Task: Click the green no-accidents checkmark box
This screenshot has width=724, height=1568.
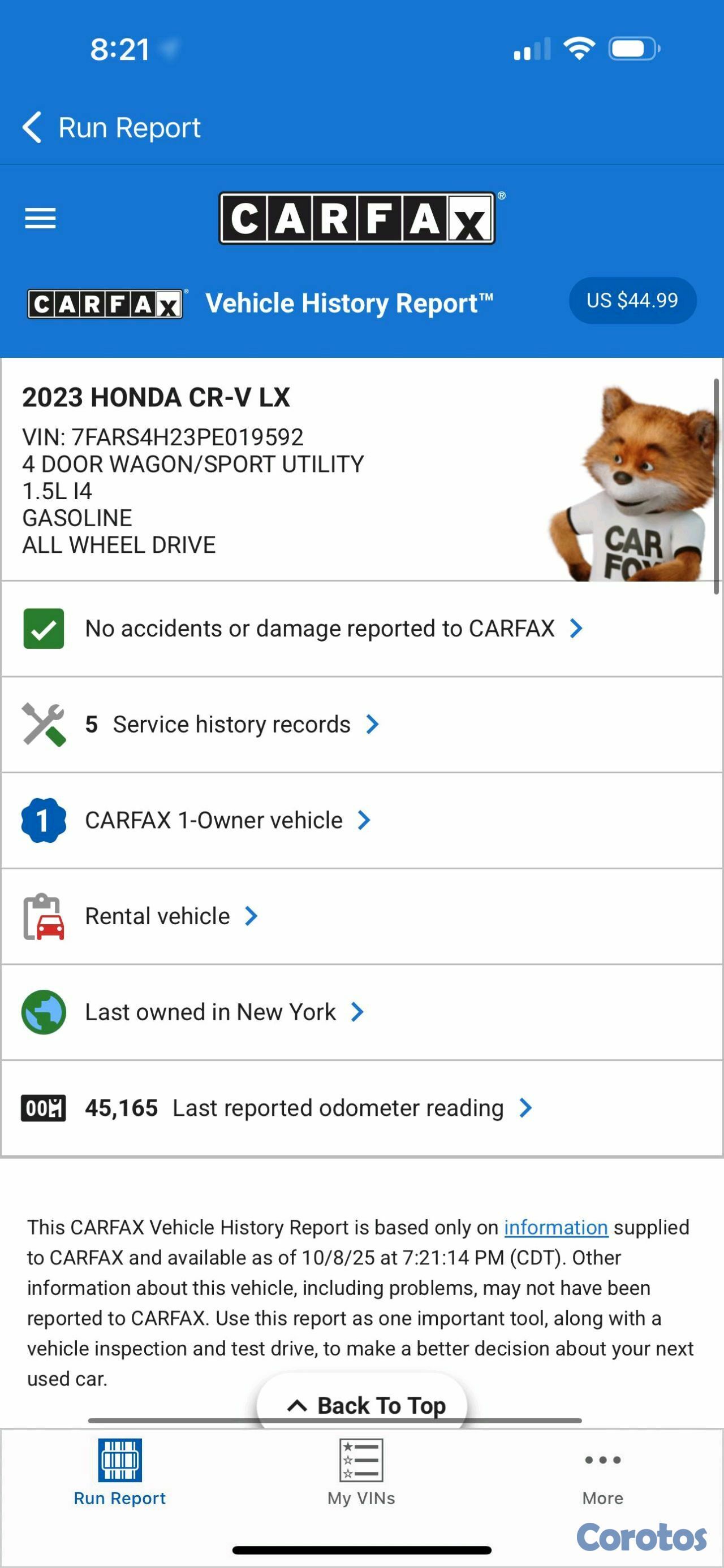Action: [43, 628]
